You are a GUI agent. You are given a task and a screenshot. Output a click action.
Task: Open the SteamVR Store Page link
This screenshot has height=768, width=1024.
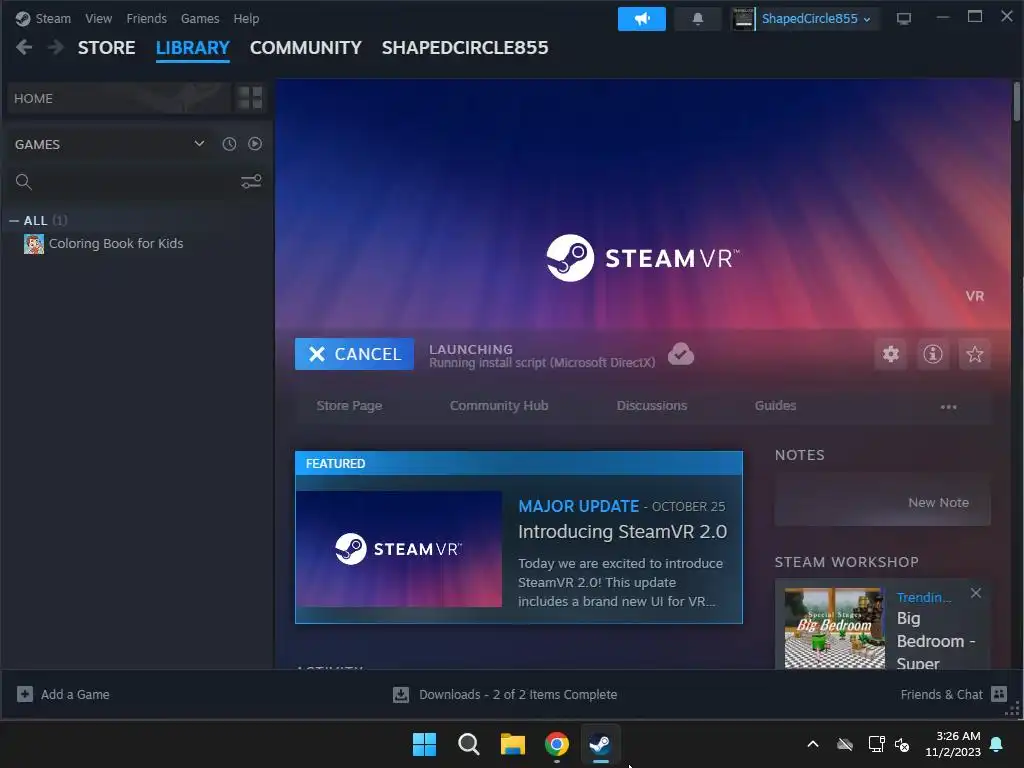tap(349, 406)
